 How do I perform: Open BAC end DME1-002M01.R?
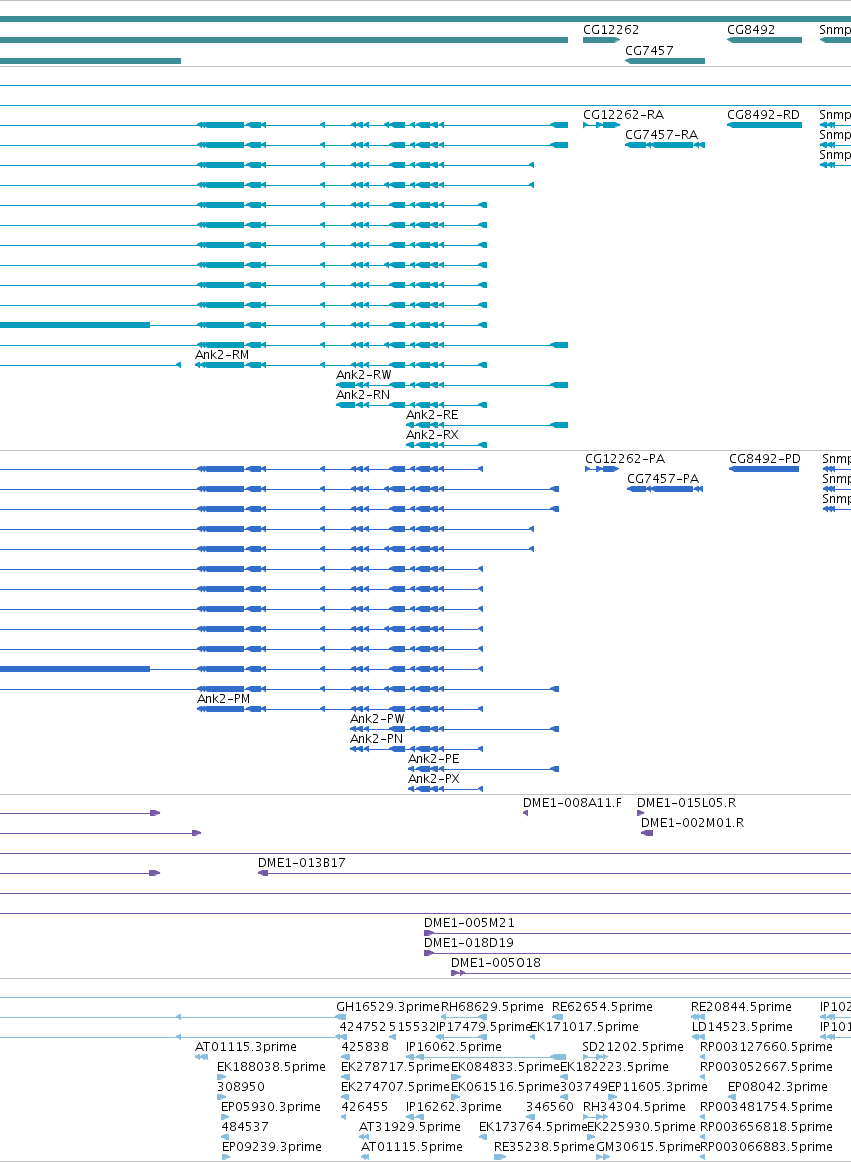[692, 823]
